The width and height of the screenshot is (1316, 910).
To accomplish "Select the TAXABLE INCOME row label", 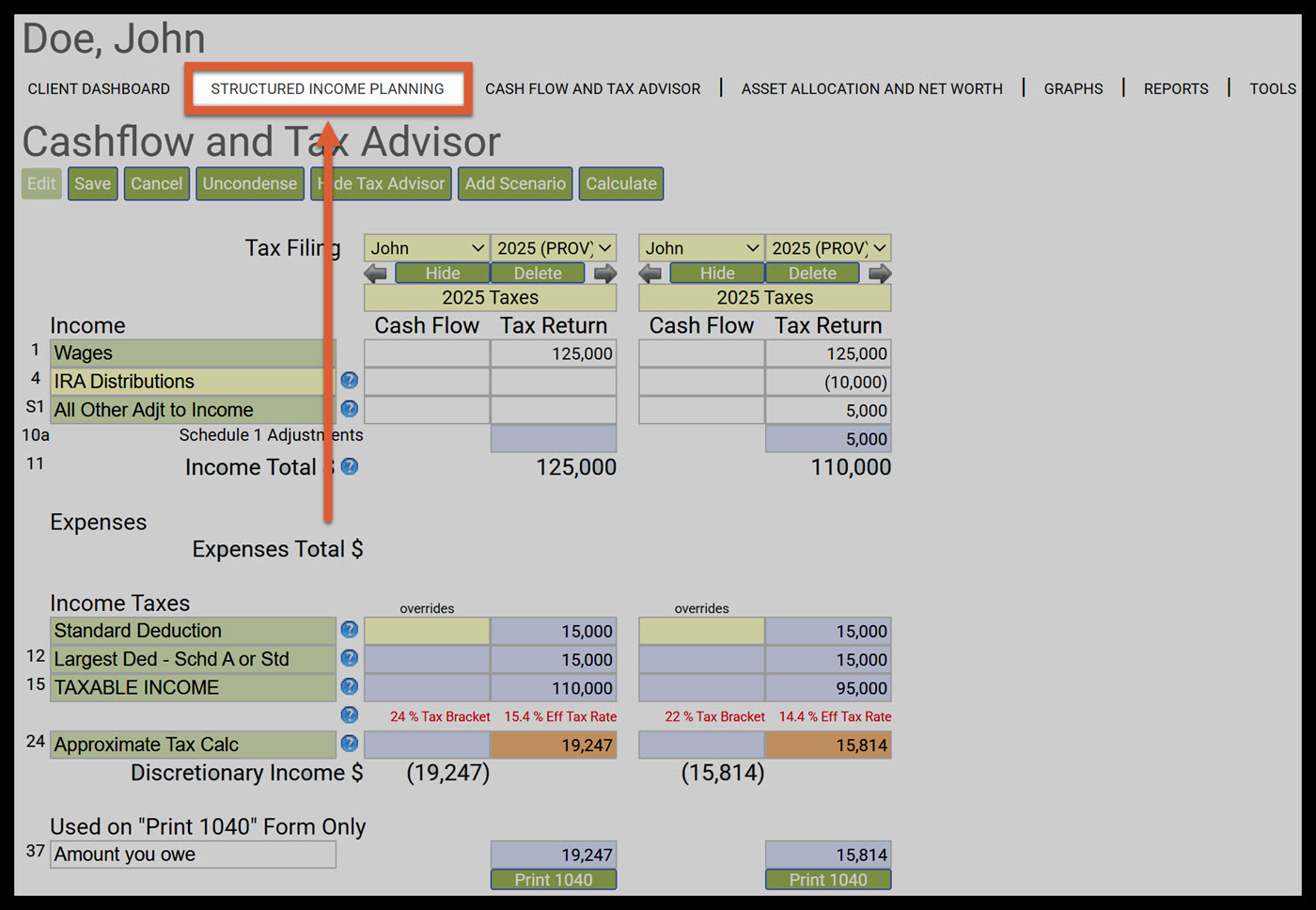I will [x=193, y=687].
